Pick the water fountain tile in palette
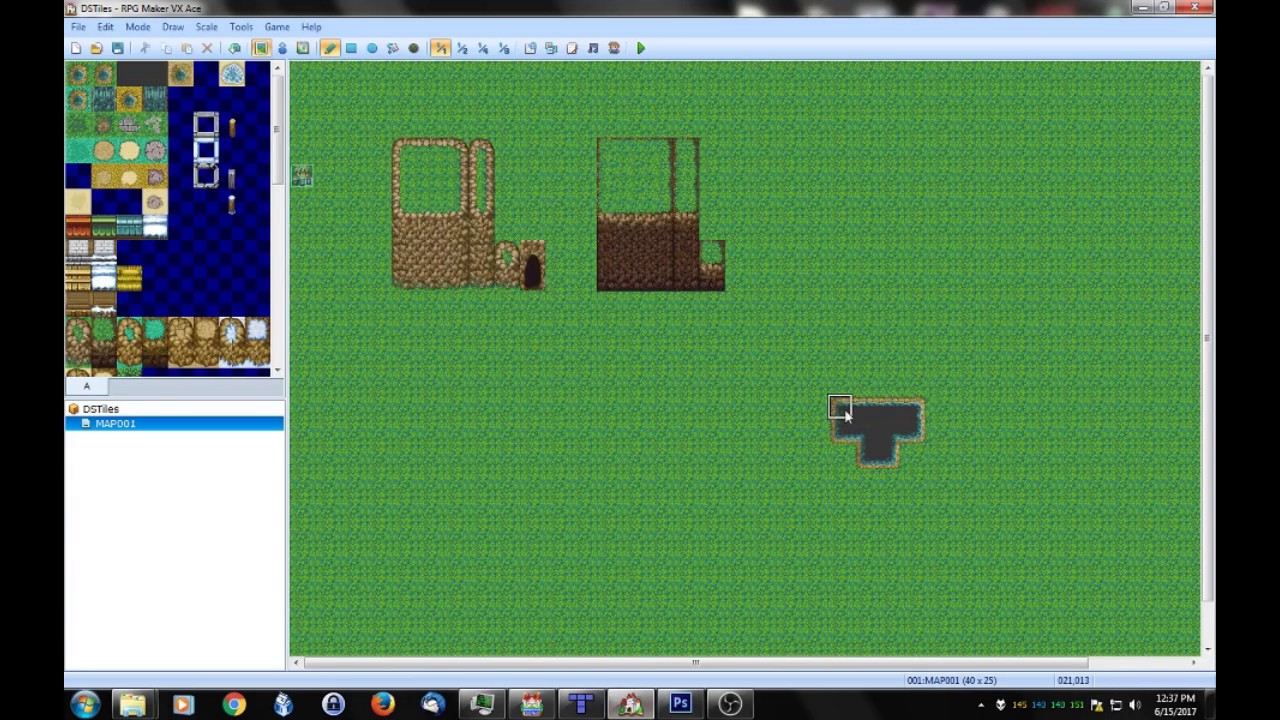The width and height of the screenshot is (1280, 720). (x=232, y=74)
